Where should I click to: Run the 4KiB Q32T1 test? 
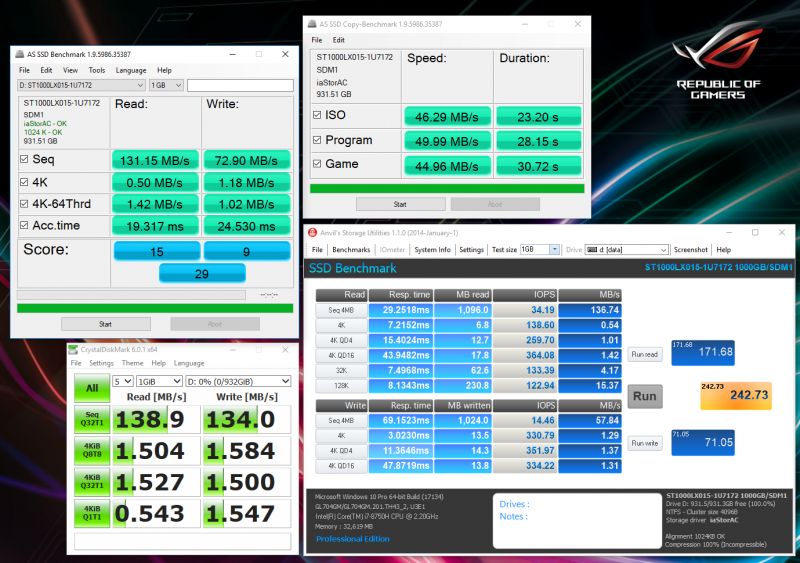pos(92,482)
